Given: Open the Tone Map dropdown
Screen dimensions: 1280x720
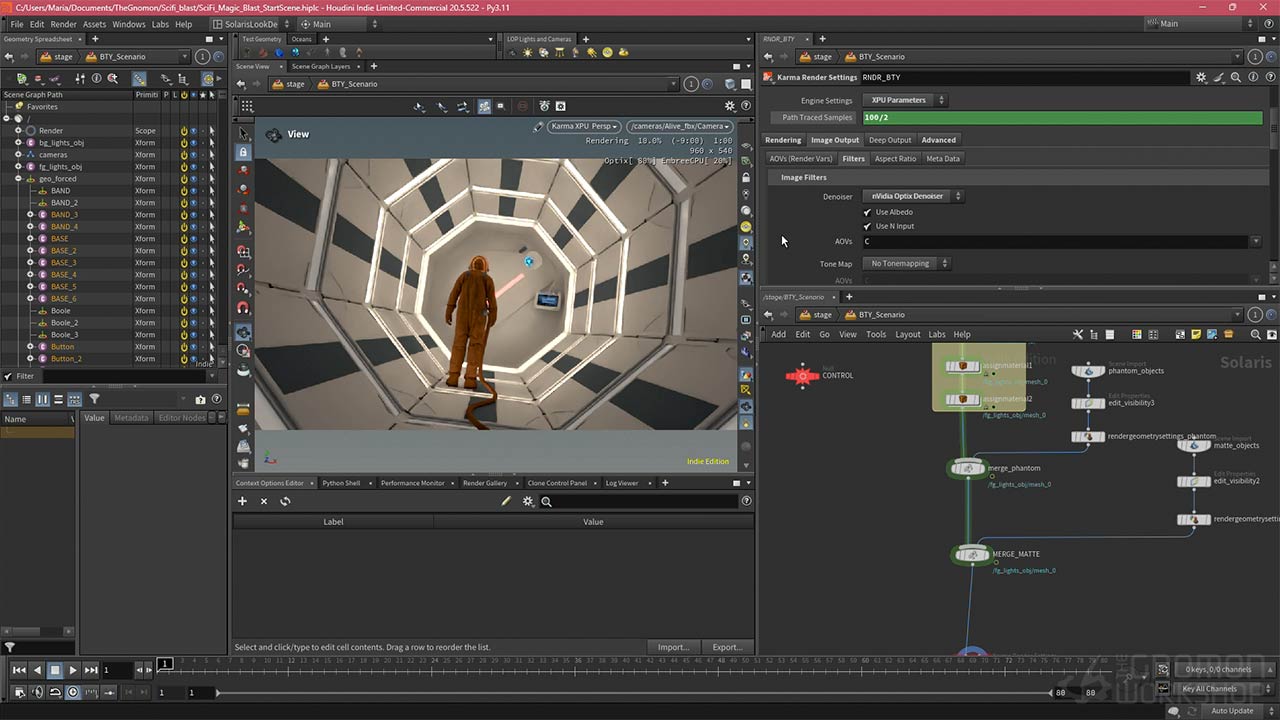Looking at the screenshot, I should [x=906, y=264].
